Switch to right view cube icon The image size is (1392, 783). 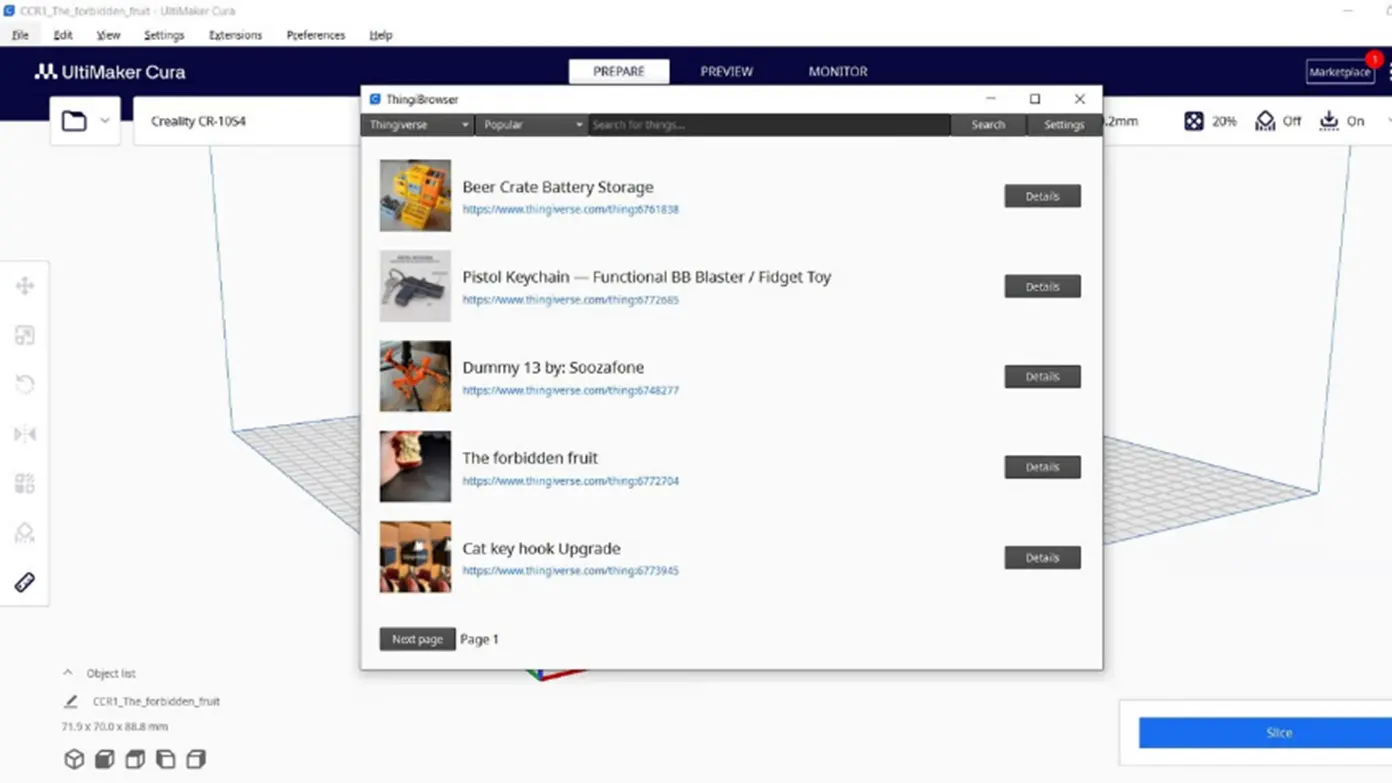tap(196, 759)
